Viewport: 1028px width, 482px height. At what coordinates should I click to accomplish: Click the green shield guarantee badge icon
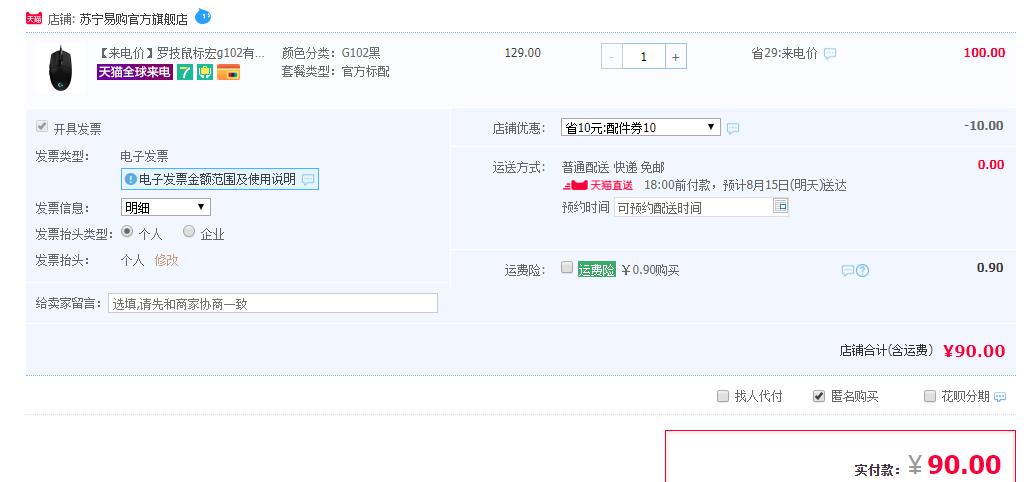point(205,72)
